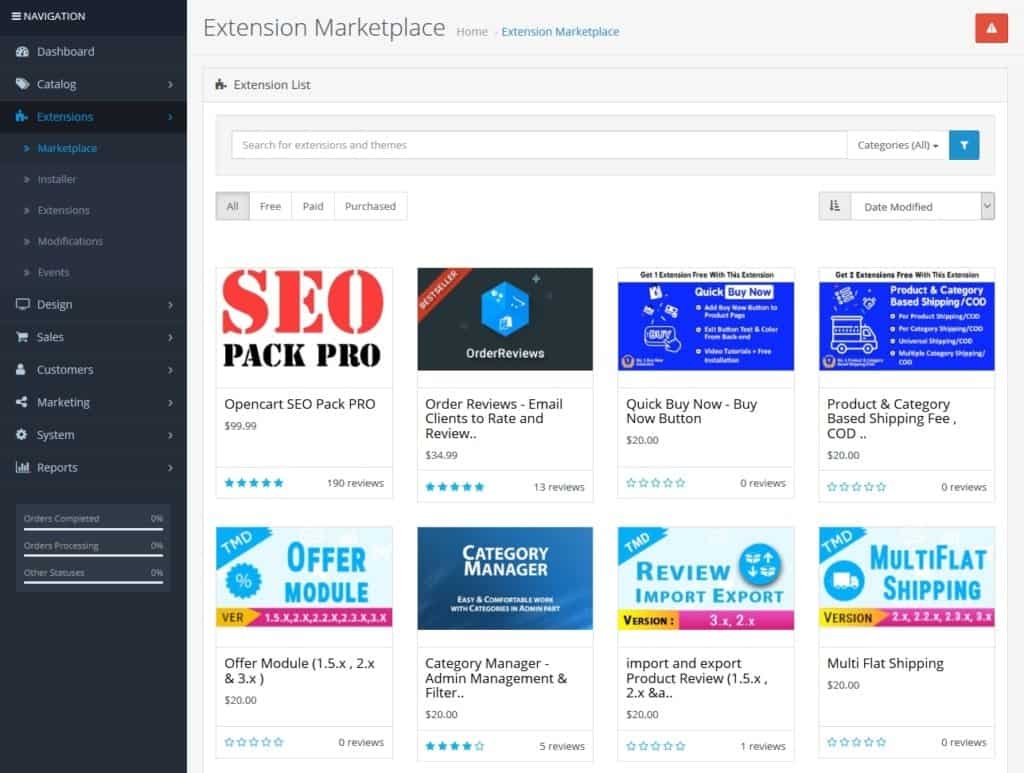Click the MultiFlat Shipping thumbnail image
The image size is (1024, 773).
click(x=906, y=578)
